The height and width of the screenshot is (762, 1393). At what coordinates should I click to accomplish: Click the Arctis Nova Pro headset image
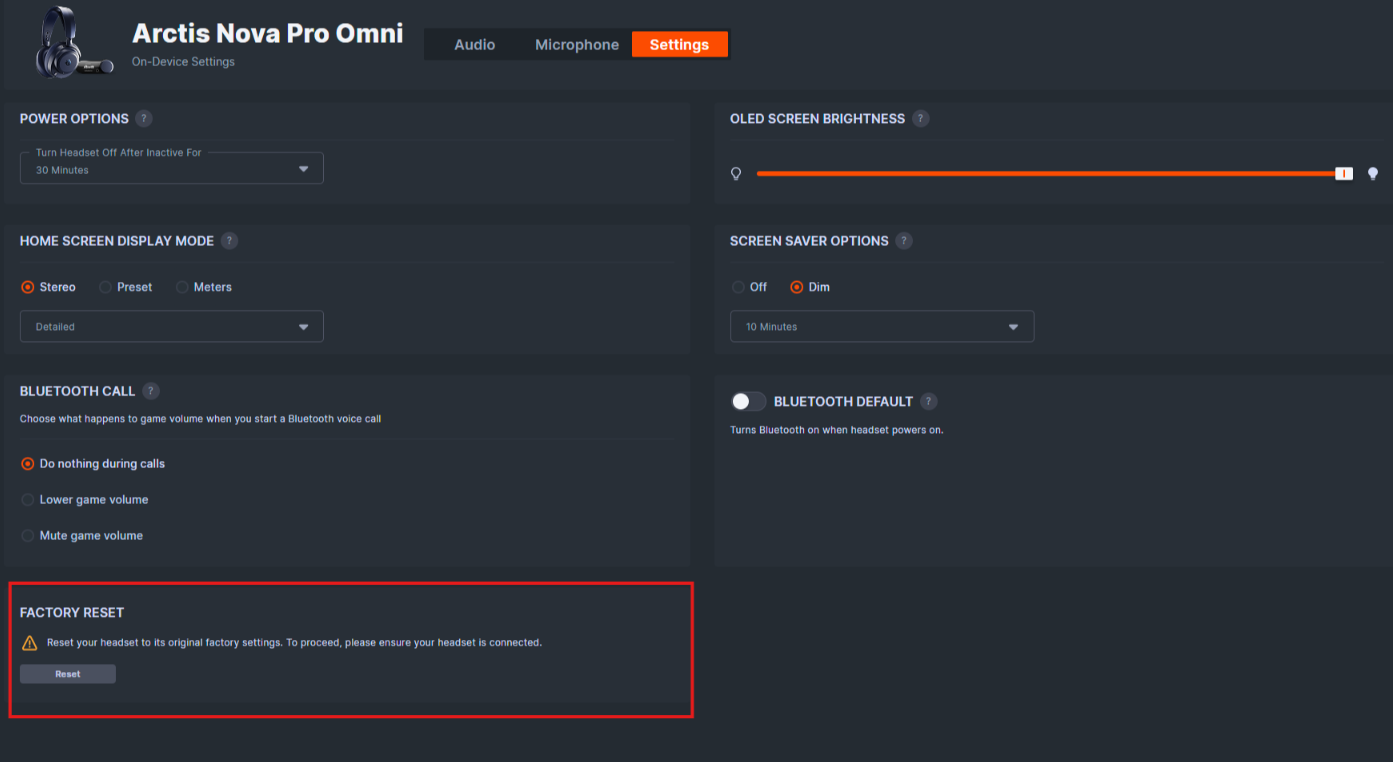click(x=74, y=43)
